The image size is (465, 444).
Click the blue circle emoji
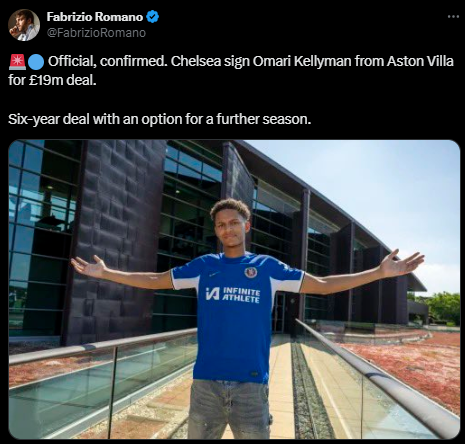pyautogui.click(x=36, y=62)
